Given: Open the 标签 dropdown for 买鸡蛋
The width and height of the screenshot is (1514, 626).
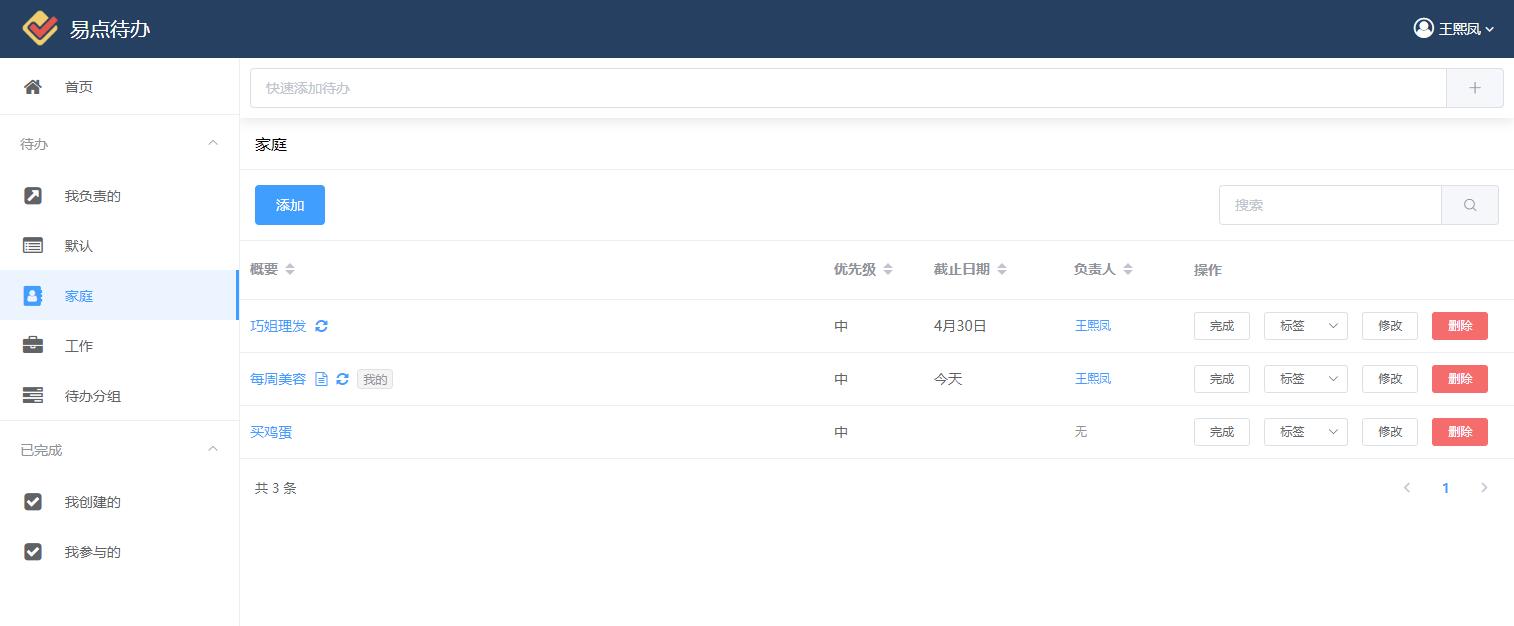Looking at the screenshot, I should click(1305, 432).
